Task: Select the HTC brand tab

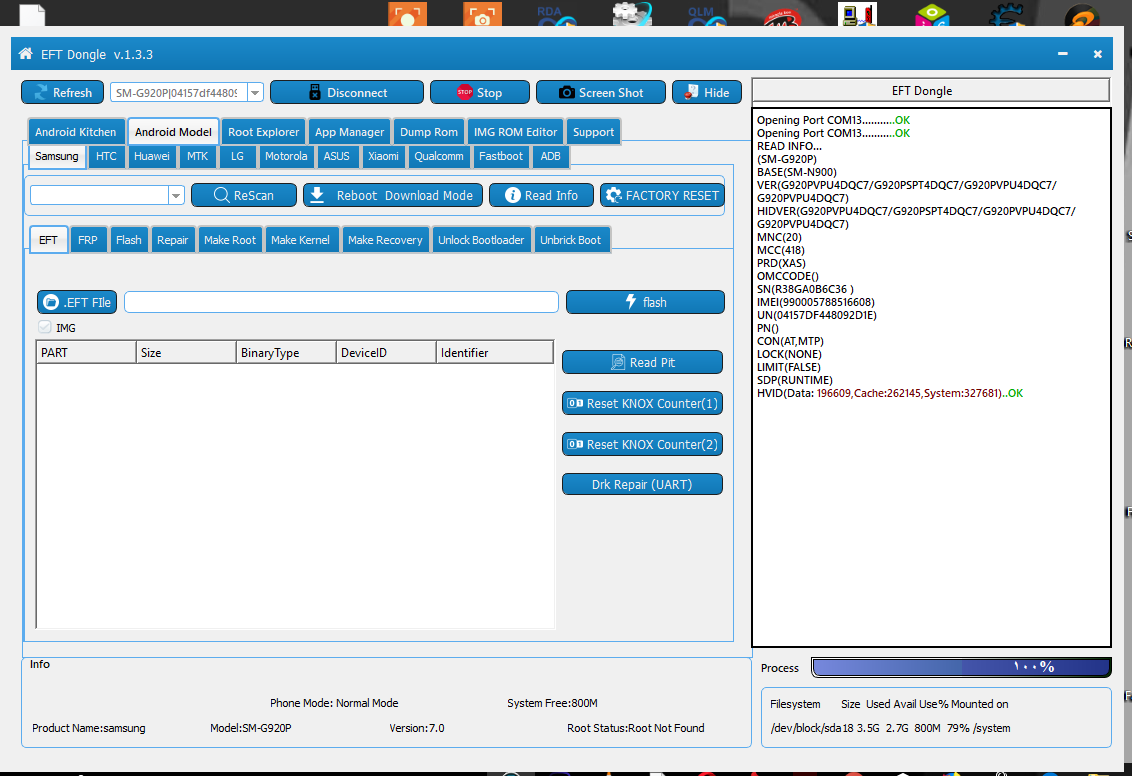Action: coord(106,156)
